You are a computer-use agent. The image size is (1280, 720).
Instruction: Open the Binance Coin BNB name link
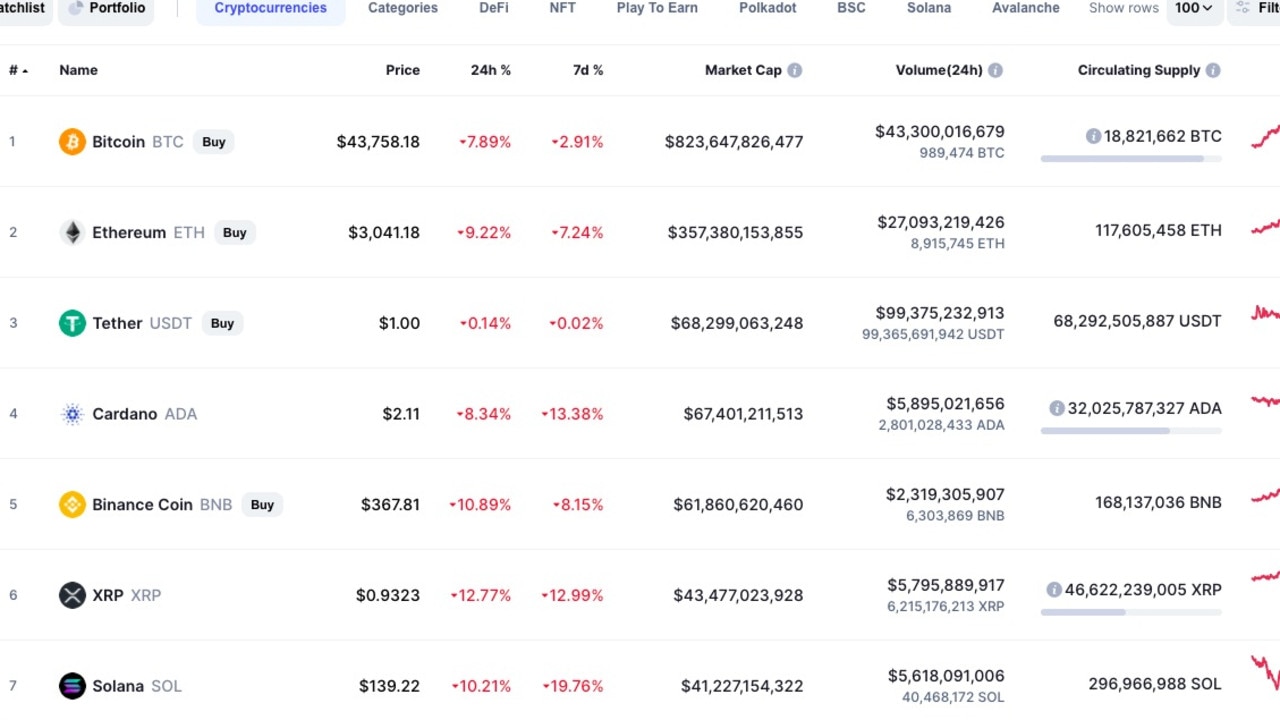[162, 505]
